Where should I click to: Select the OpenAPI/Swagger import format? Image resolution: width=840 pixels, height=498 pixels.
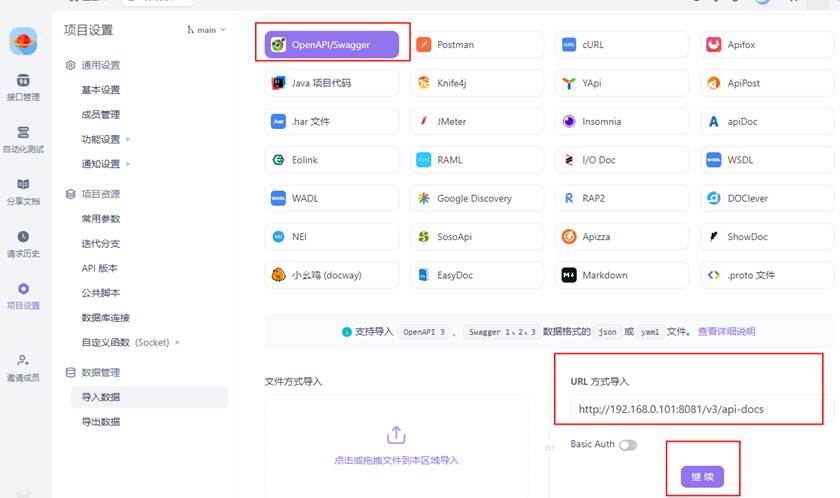tap(332, 44)
